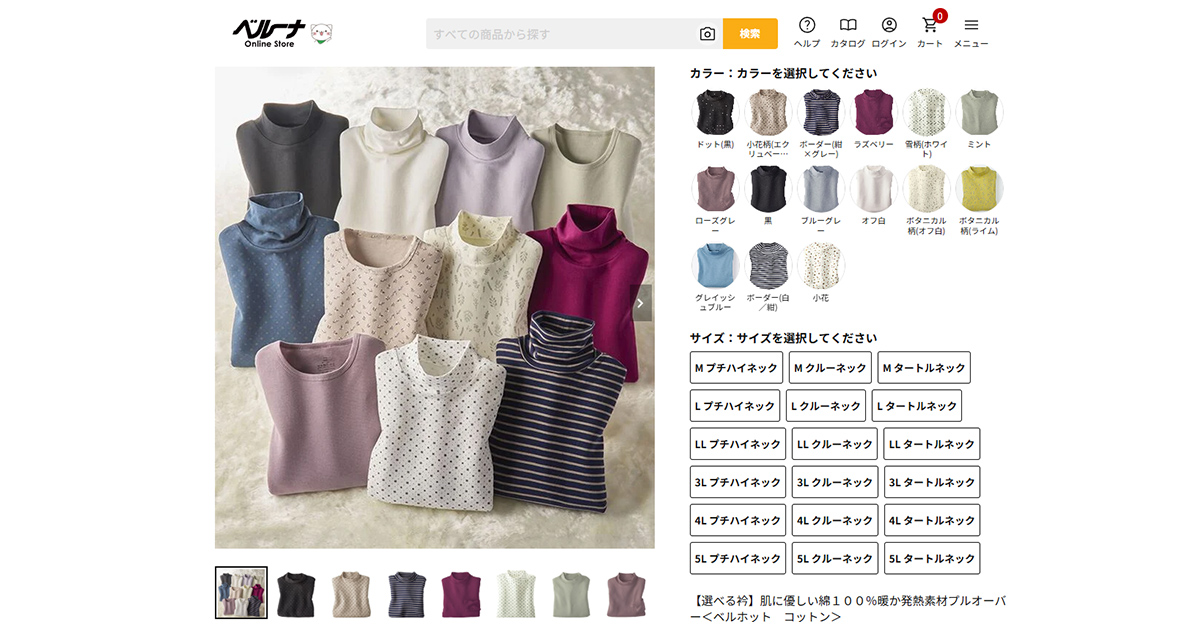Select the 3L タートルネック size
This screenshot has height=630, width=1200.
(x=932, y=482)
